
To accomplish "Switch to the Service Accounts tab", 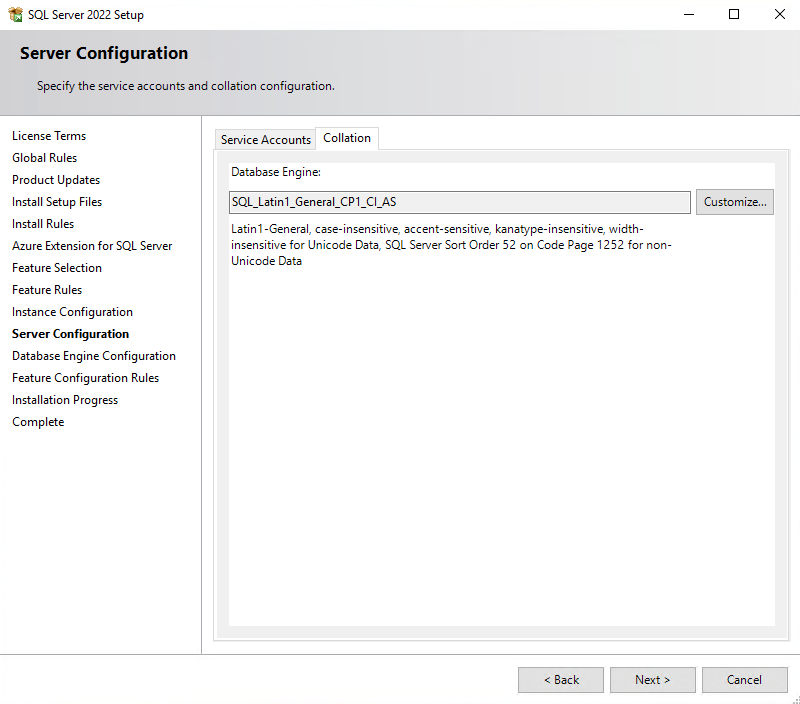I will (x=265, y=140).
